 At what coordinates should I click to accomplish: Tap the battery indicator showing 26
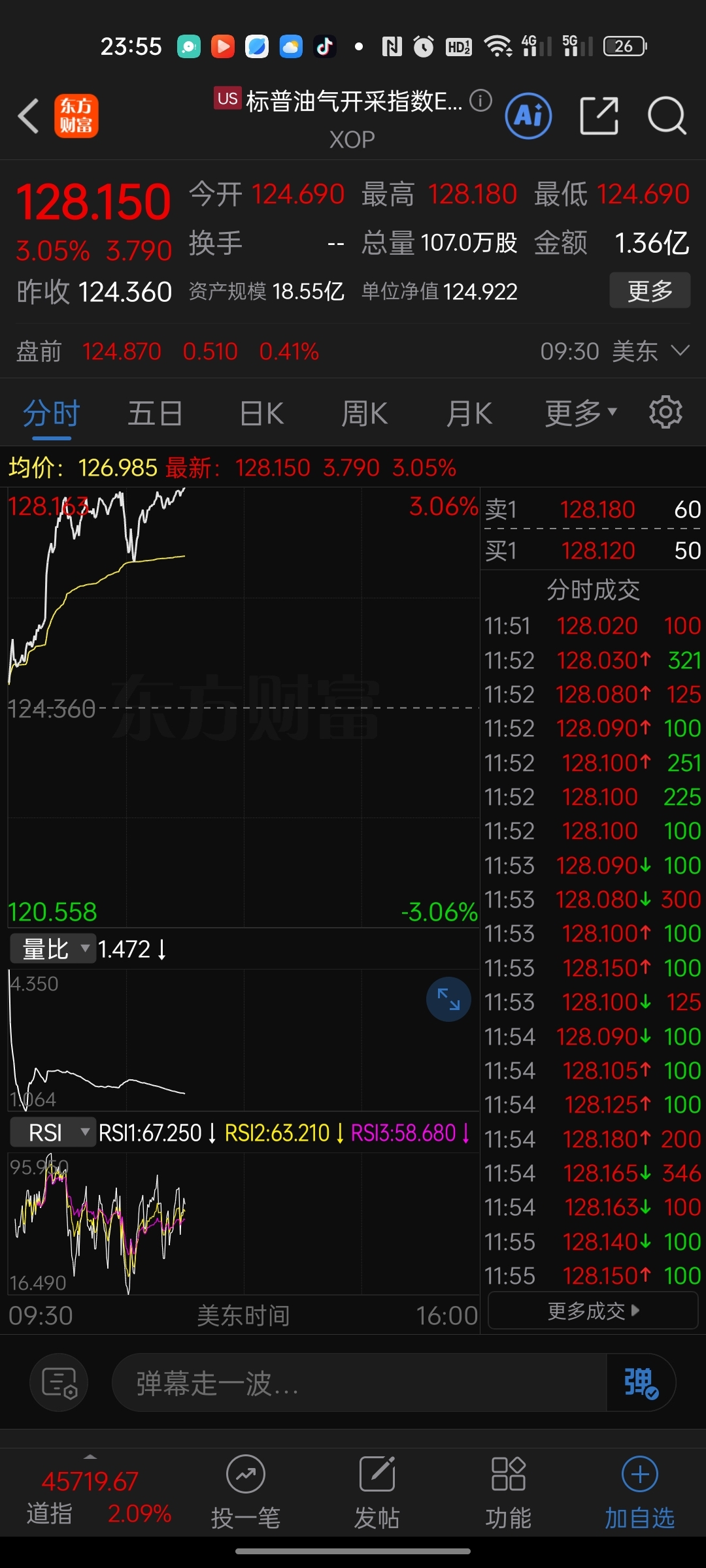(x=625, y=46)
